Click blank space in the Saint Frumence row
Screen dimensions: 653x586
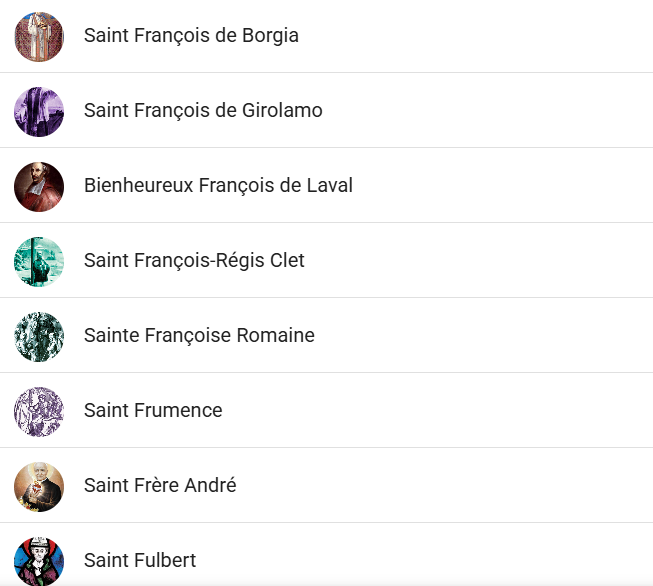click(450, 411)
